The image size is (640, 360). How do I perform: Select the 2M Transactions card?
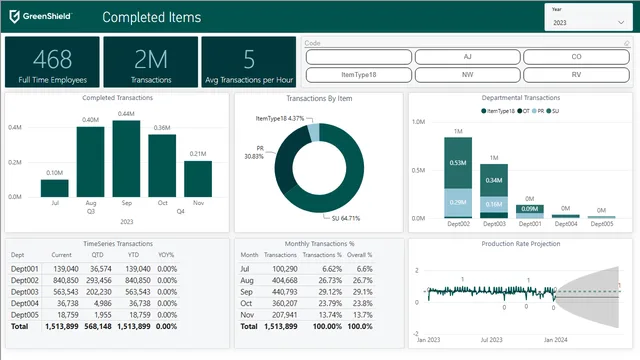pos(151,62)
